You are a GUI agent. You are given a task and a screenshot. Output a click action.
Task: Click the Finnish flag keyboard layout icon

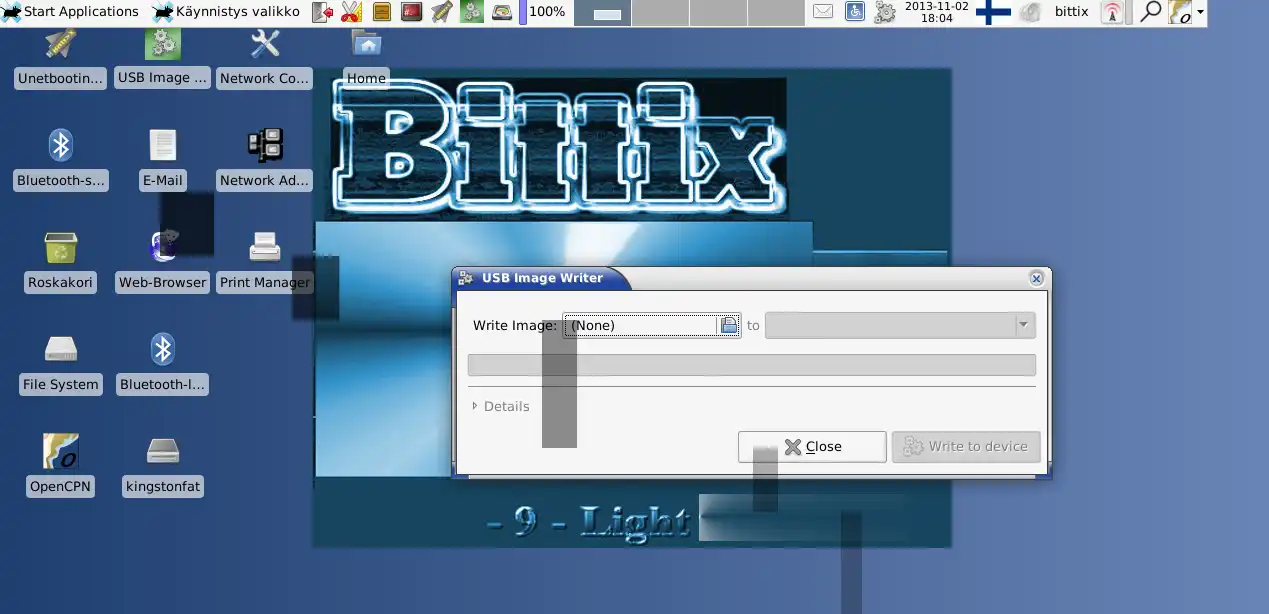(993, 12)
